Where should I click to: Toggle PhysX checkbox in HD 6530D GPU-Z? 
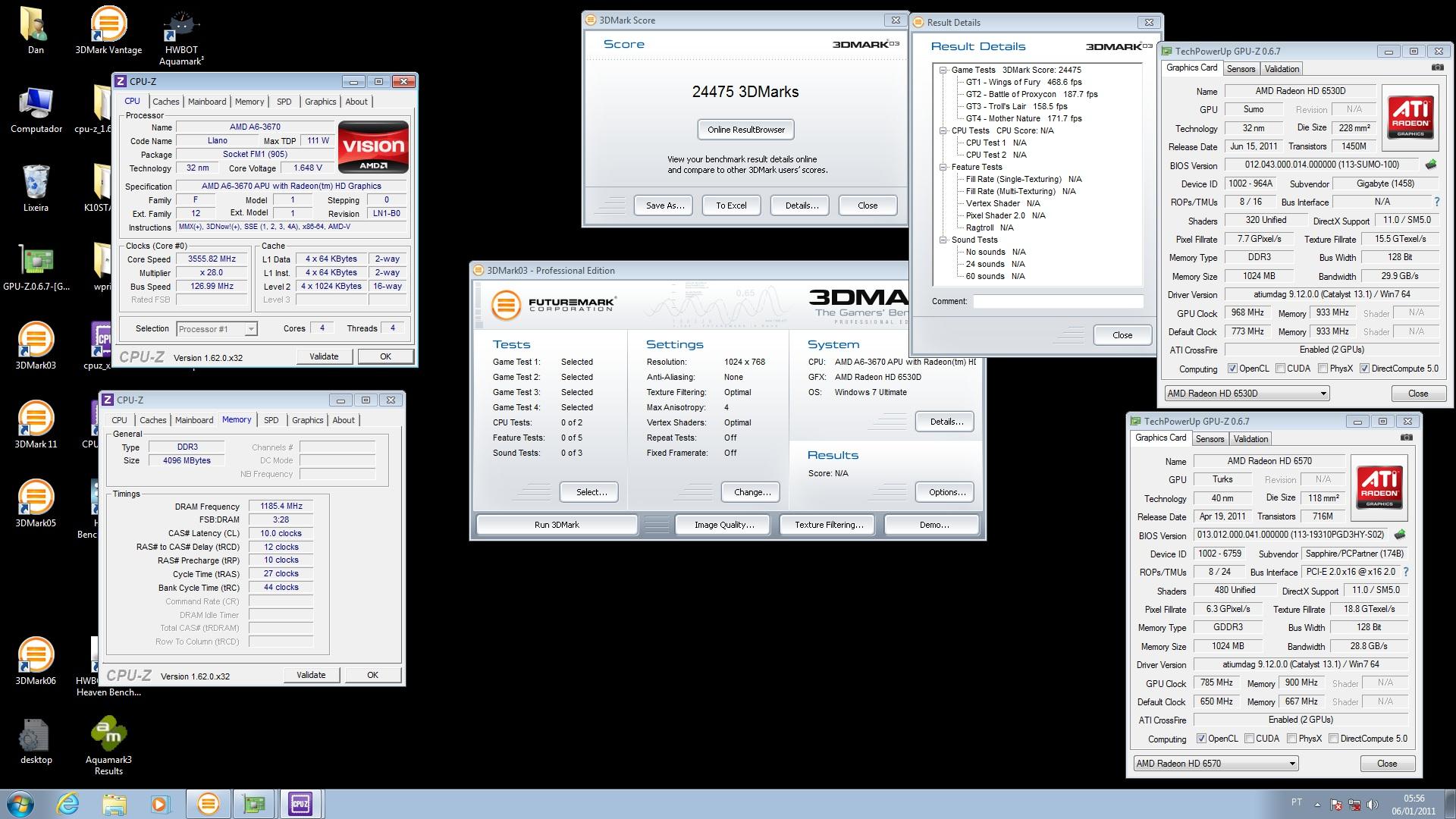pos(1323,369)
